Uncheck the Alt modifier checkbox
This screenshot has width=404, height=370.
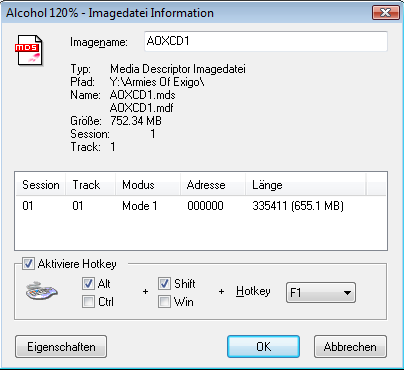click(x=88, y=284)
